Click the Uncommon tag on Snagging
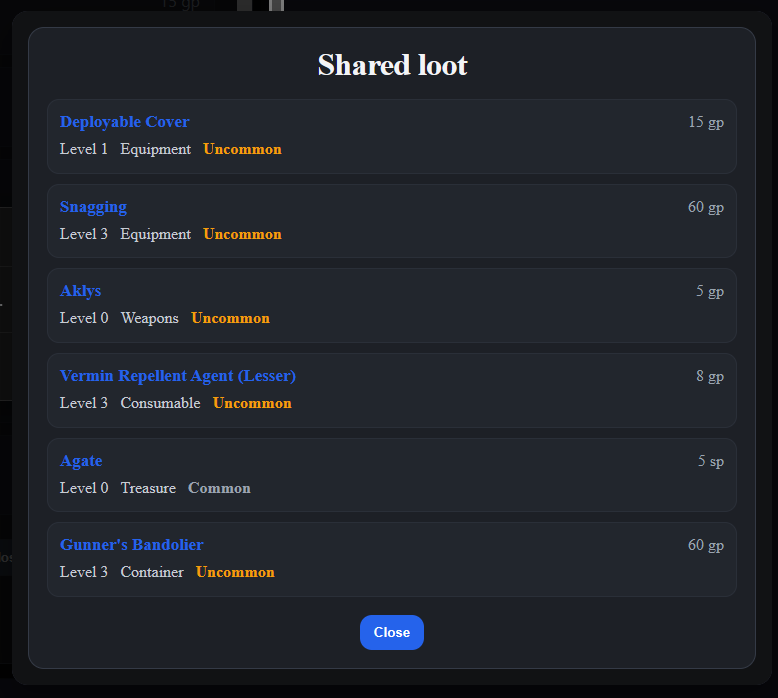The height and width of the screenshot is (698, 778). pos(242,234)
